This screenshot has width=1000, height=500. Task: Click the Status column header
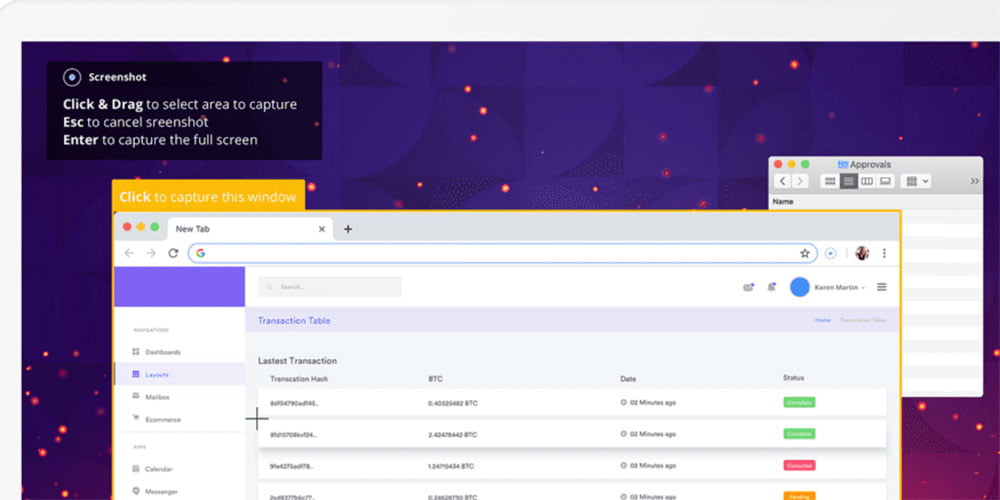click(793, 378)
